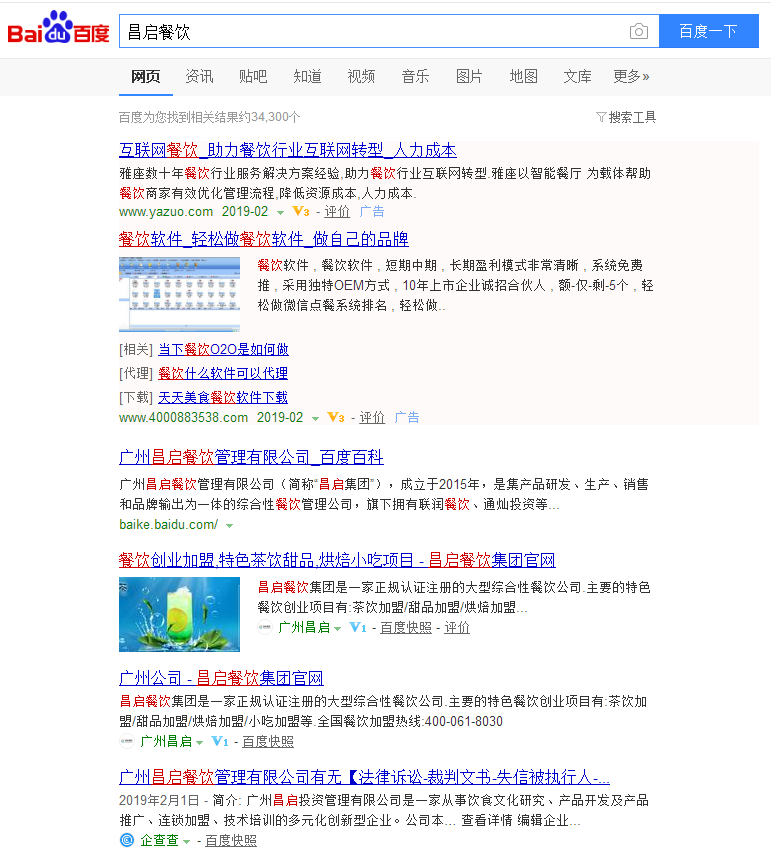Open the 餐饮软件 software screenshot thumbnail
771x853 pixels.
pyautogui.click(x=180, y=294)
